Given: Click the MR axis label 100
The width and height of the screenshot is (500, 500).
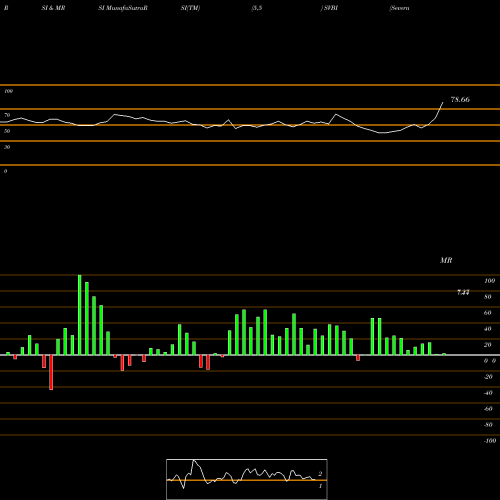Looking at the screenshot, I should [x=489, y=281].
